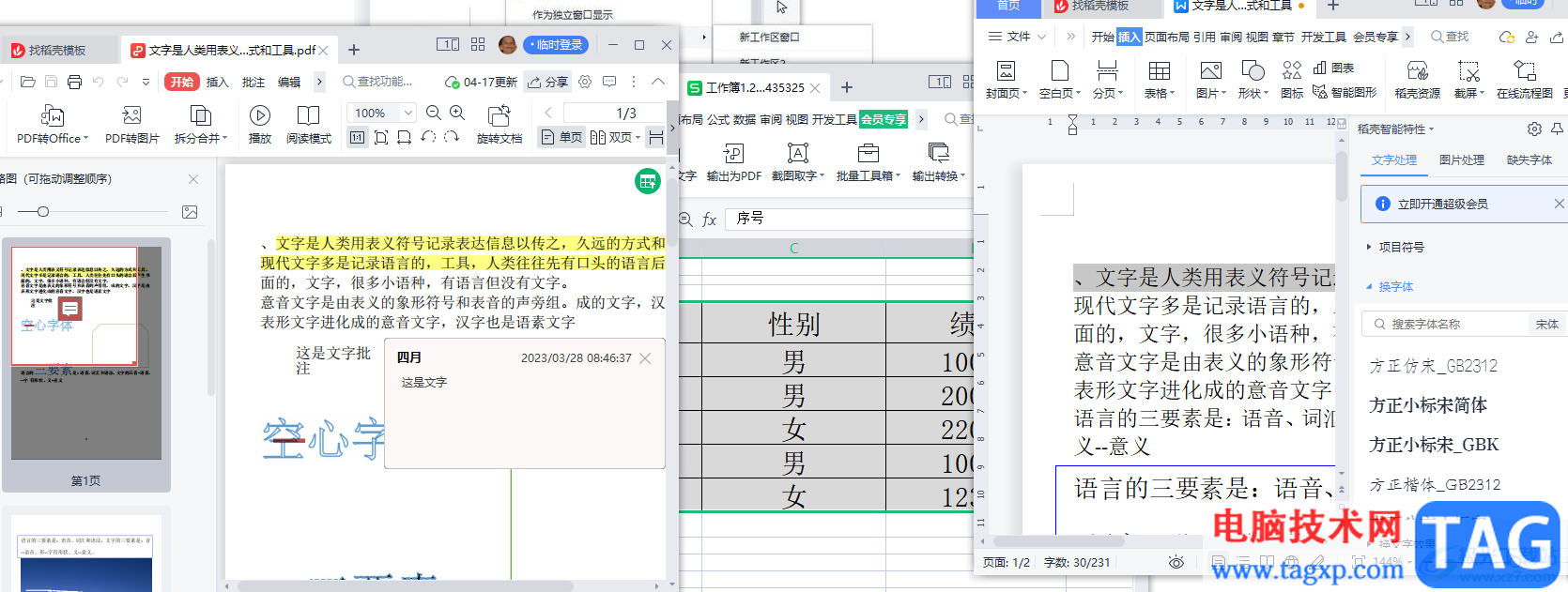Click 输出为PDF in the spreadsheet window
The image size is (1568, 592).
click(x=734, y=161)
